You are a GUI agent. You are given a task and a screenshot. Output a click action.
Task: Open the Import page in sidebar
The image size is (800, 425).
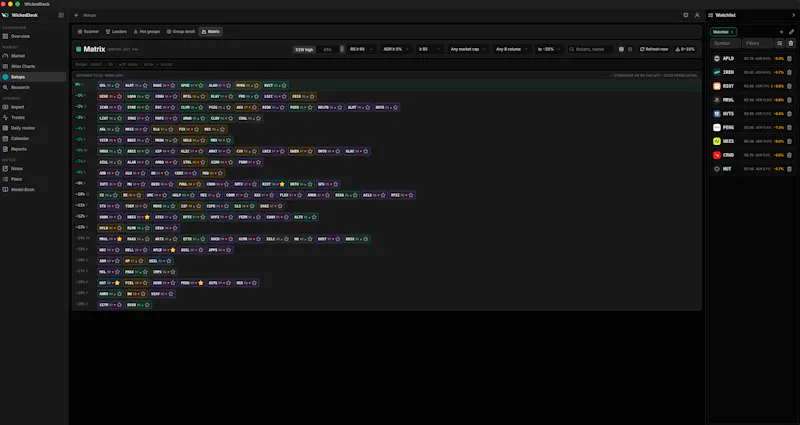33,107
